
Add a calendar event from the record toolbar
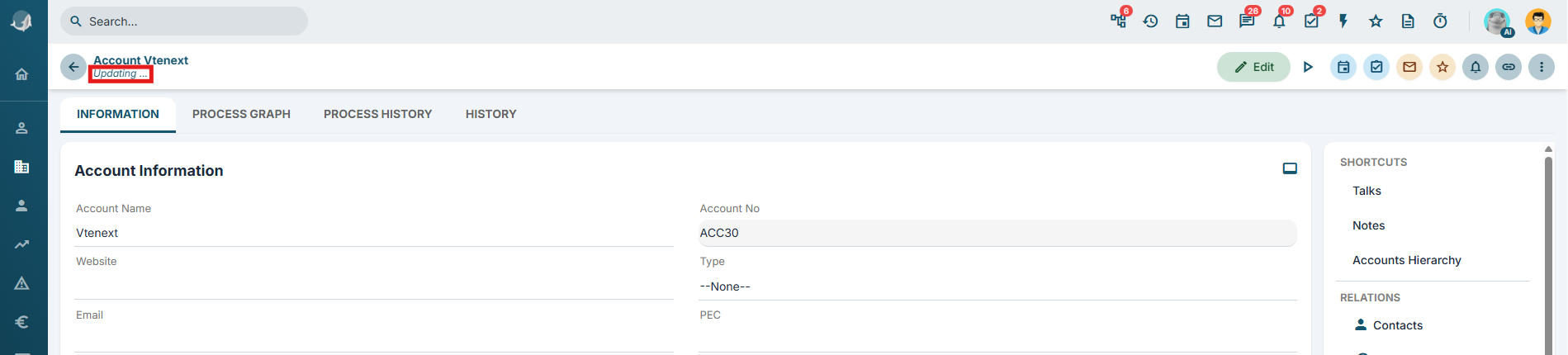(1343, 67)
